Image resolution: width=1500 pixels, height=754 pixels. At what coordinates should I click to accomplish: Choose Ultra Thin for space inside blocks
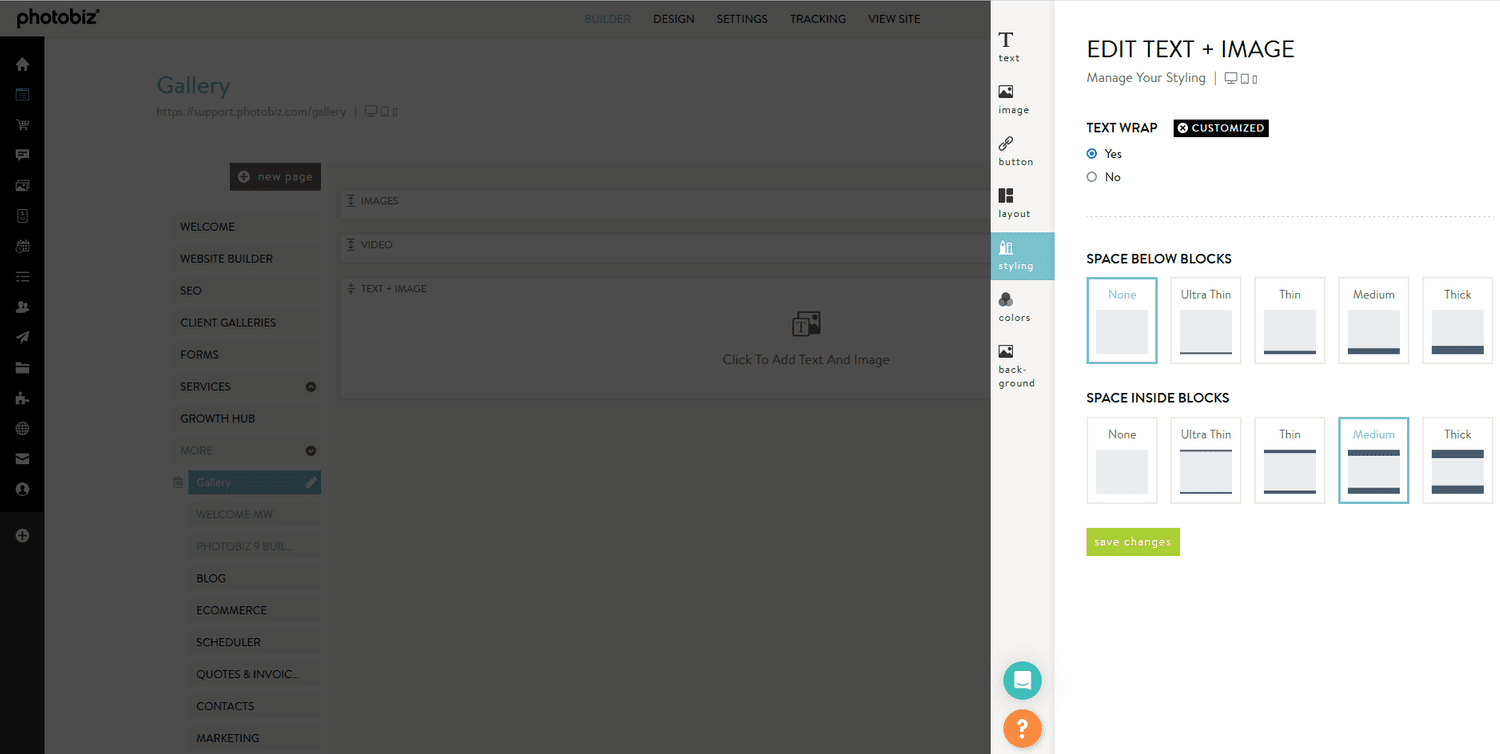click(x=1205, y=460)
